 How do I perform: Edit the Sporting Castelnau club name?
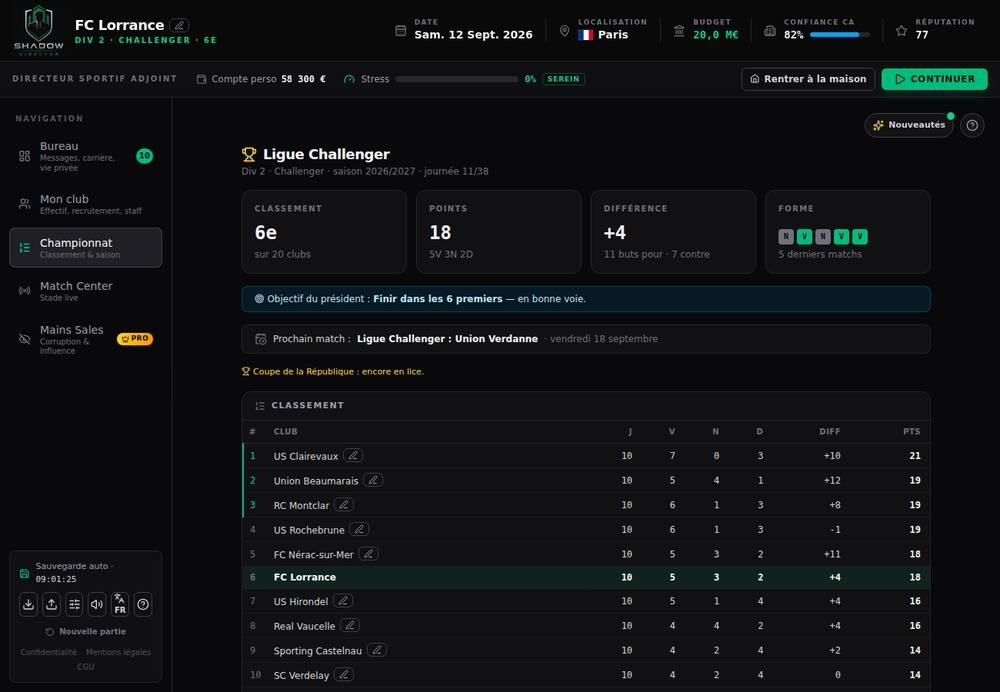coord(377,650)
